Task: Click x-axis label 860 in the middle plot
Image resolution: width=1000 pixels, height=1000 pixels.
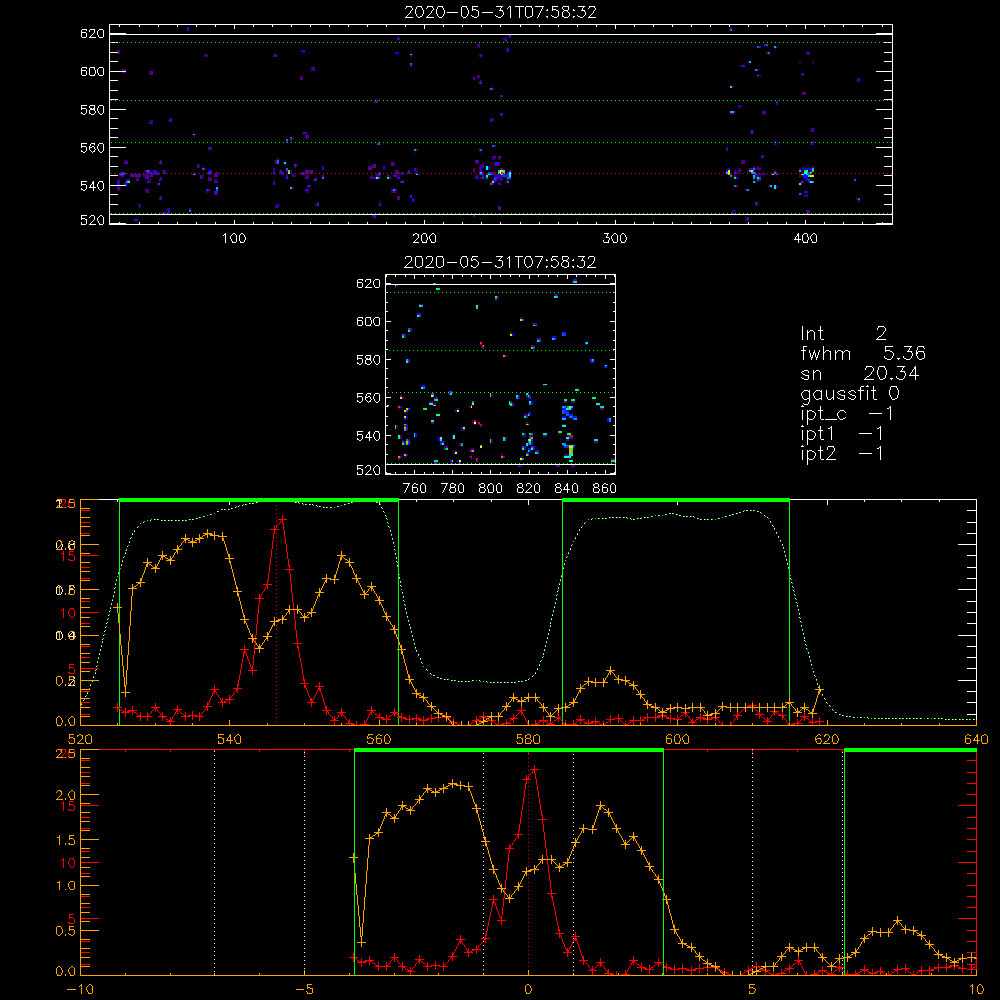Action: click(605, 489)
